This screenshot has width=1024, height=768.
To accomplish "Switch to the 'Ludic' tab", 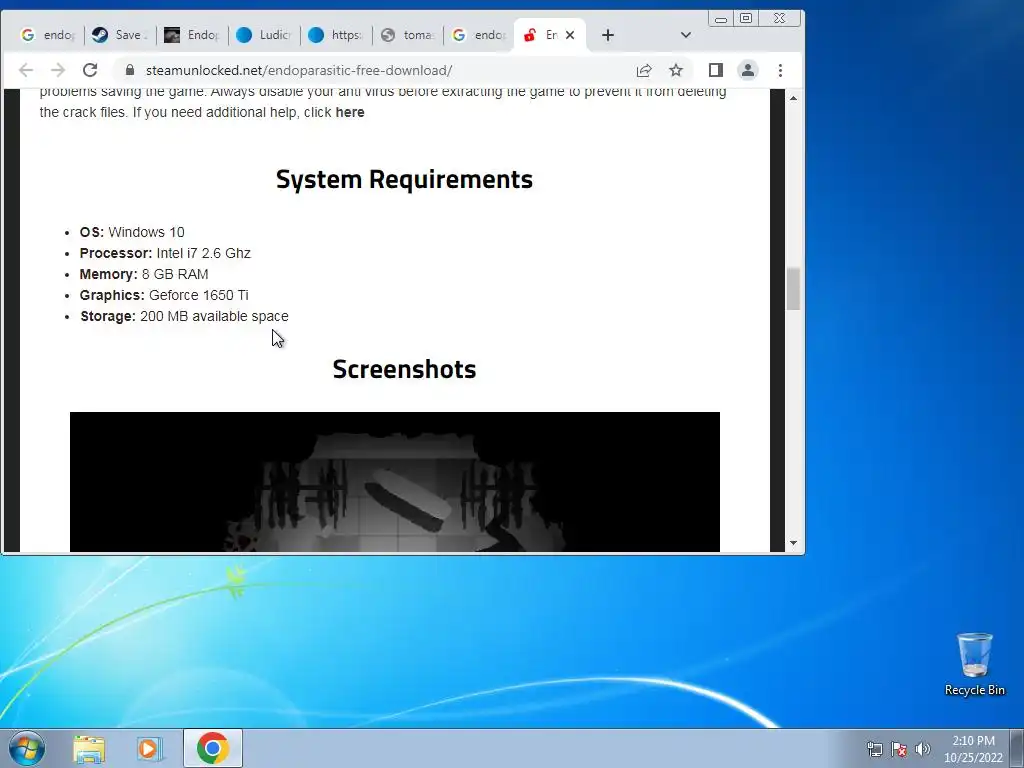I will [264, 35].
